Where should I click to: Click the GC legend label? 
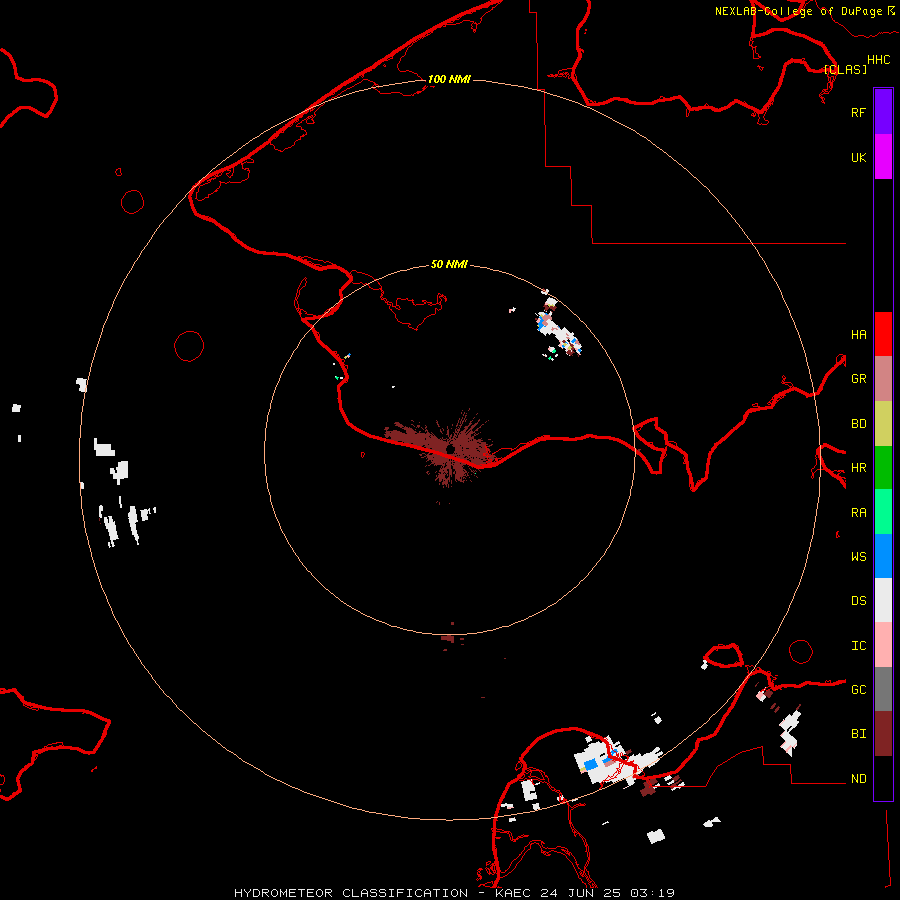(x=858, y=690)
